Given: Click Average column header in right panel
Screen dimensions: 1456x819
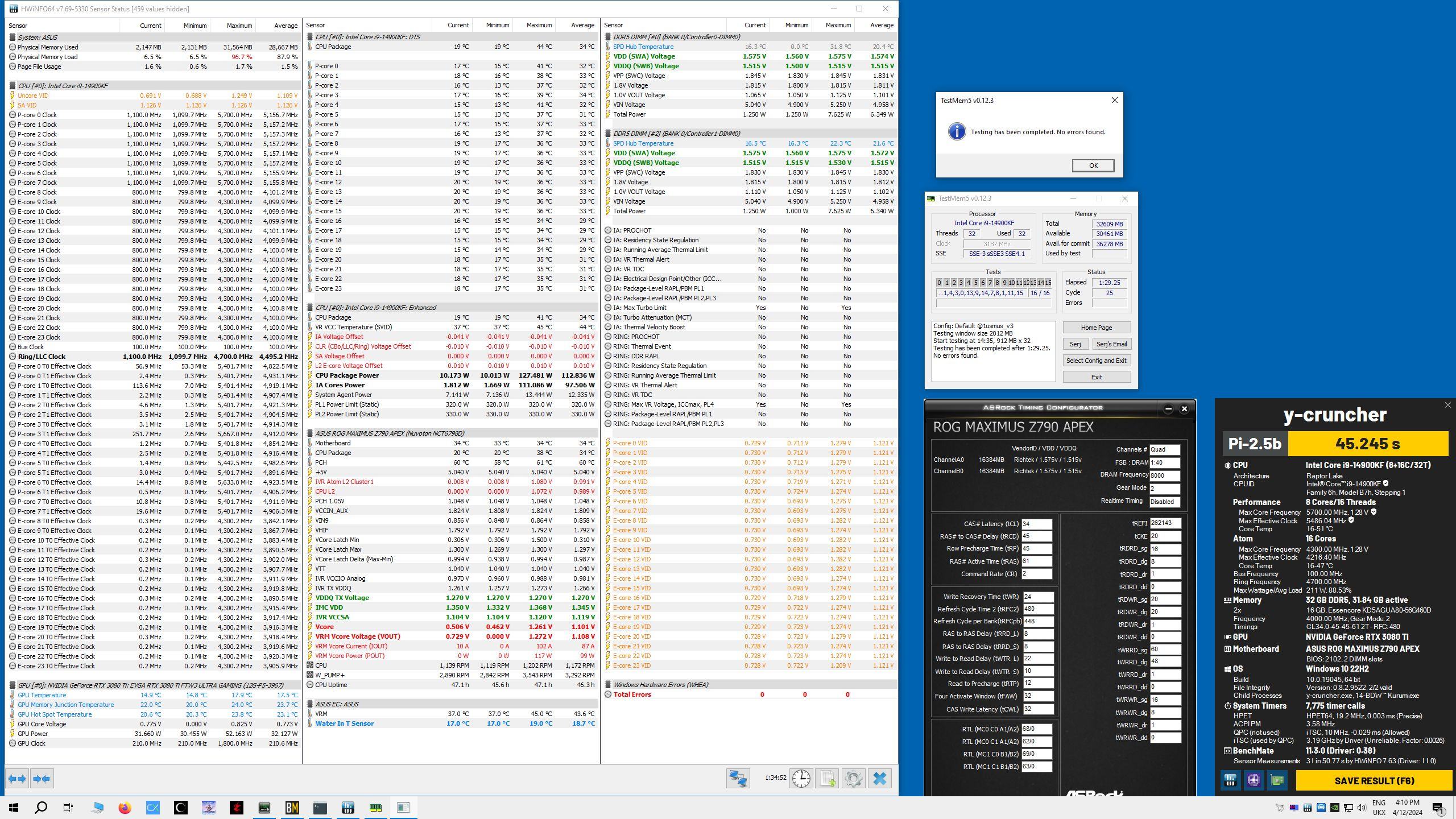Looking at the screenshot, I should [x=875, y=26].
